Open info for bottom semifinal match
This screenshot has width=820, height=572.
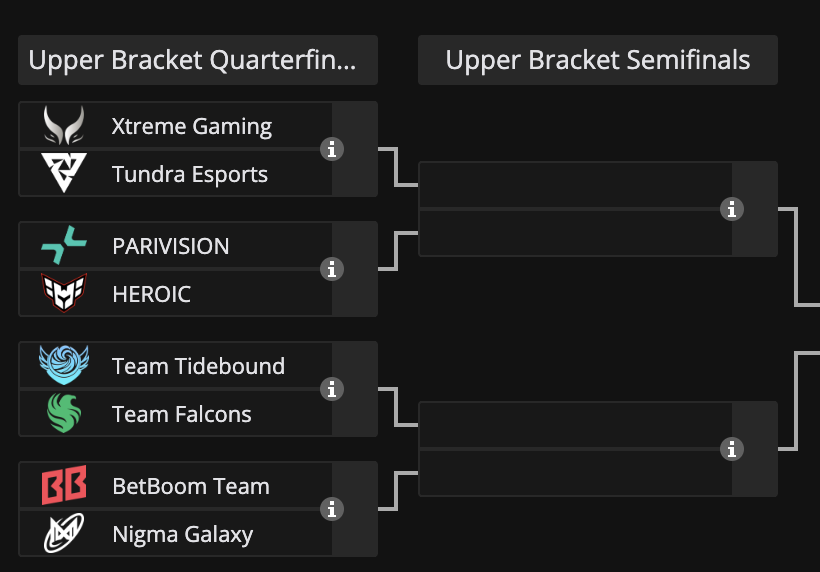tap(732, 449)
